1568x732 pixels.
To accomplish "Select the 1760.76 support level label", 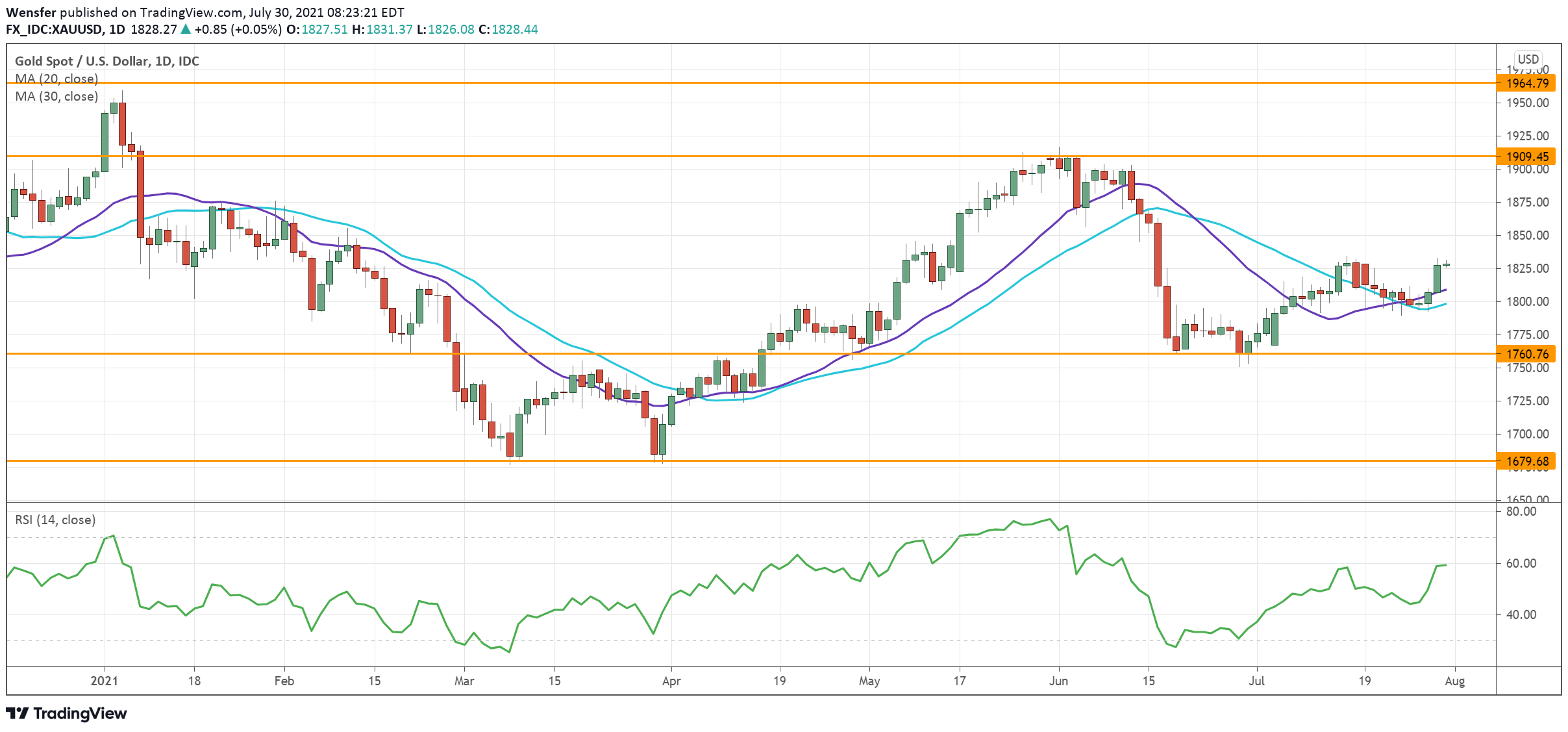I will pyautogui.click(x=1527, y=354).
